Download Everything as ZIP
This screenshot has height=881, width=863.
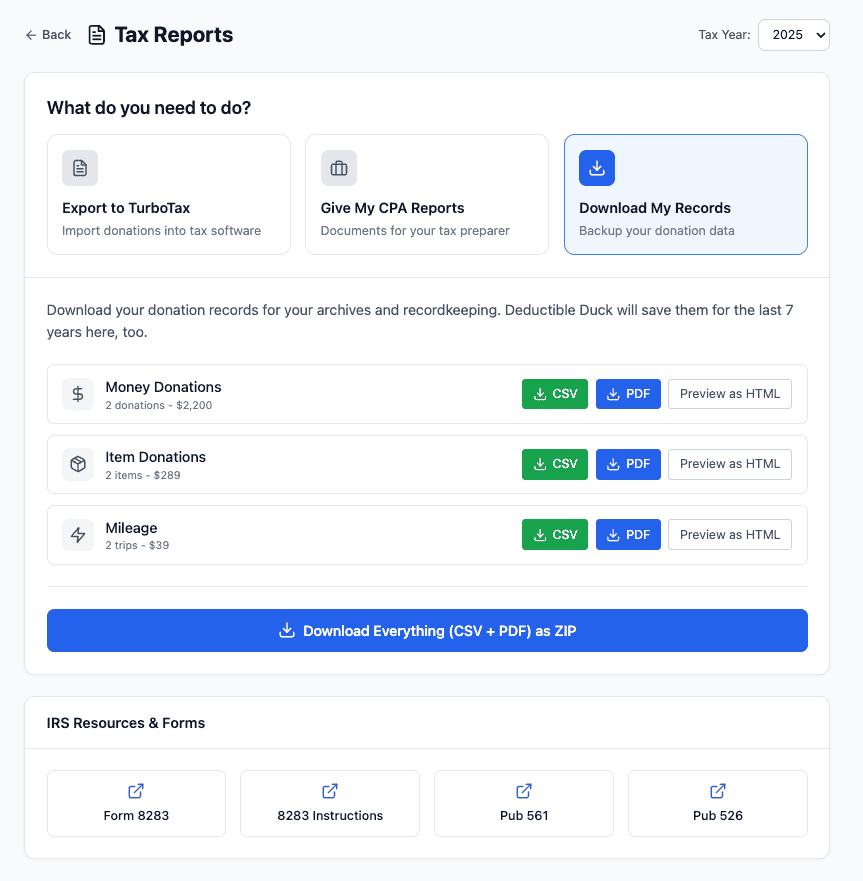[x=427, y=631]
